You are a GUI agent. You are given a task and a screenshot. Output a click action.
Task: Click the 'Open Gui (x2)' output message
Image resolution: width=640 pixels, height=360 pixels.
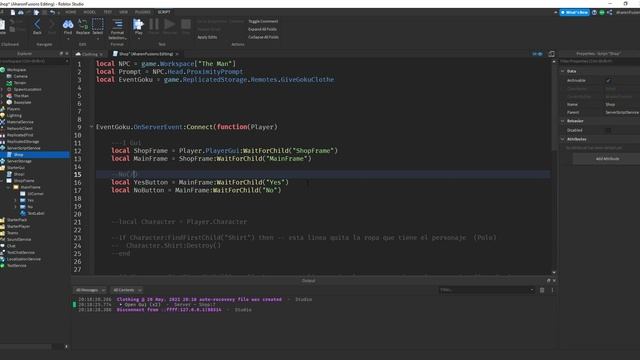142,304
